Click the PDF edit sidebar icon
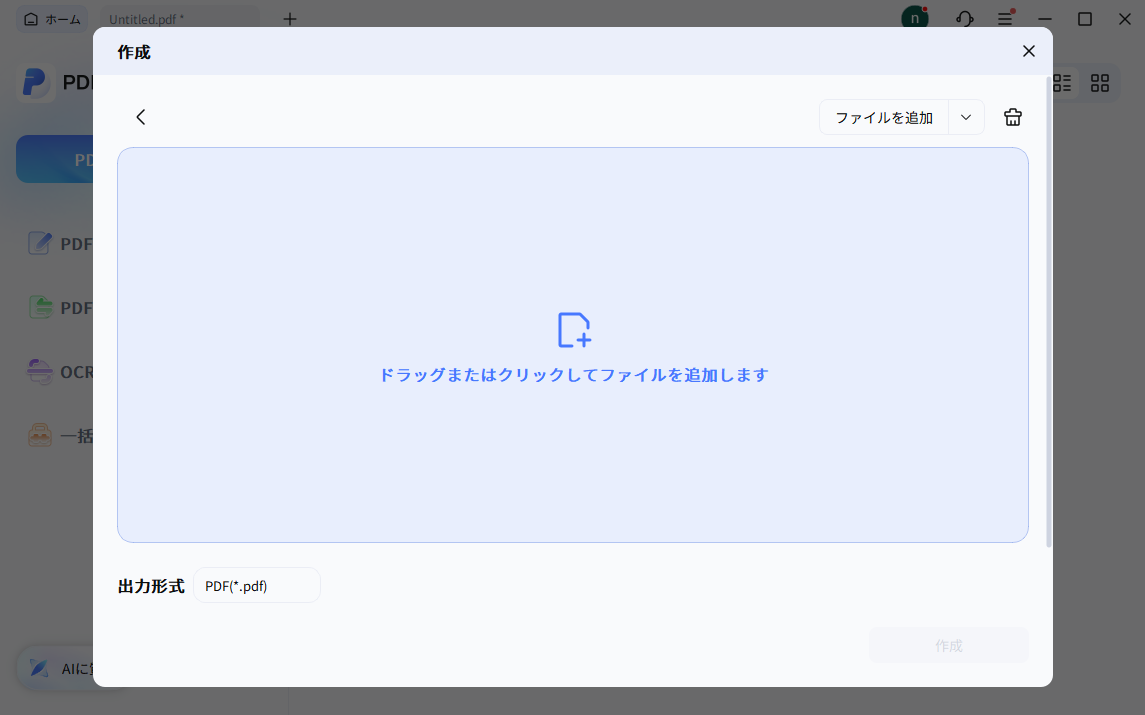 coord(39,243)
